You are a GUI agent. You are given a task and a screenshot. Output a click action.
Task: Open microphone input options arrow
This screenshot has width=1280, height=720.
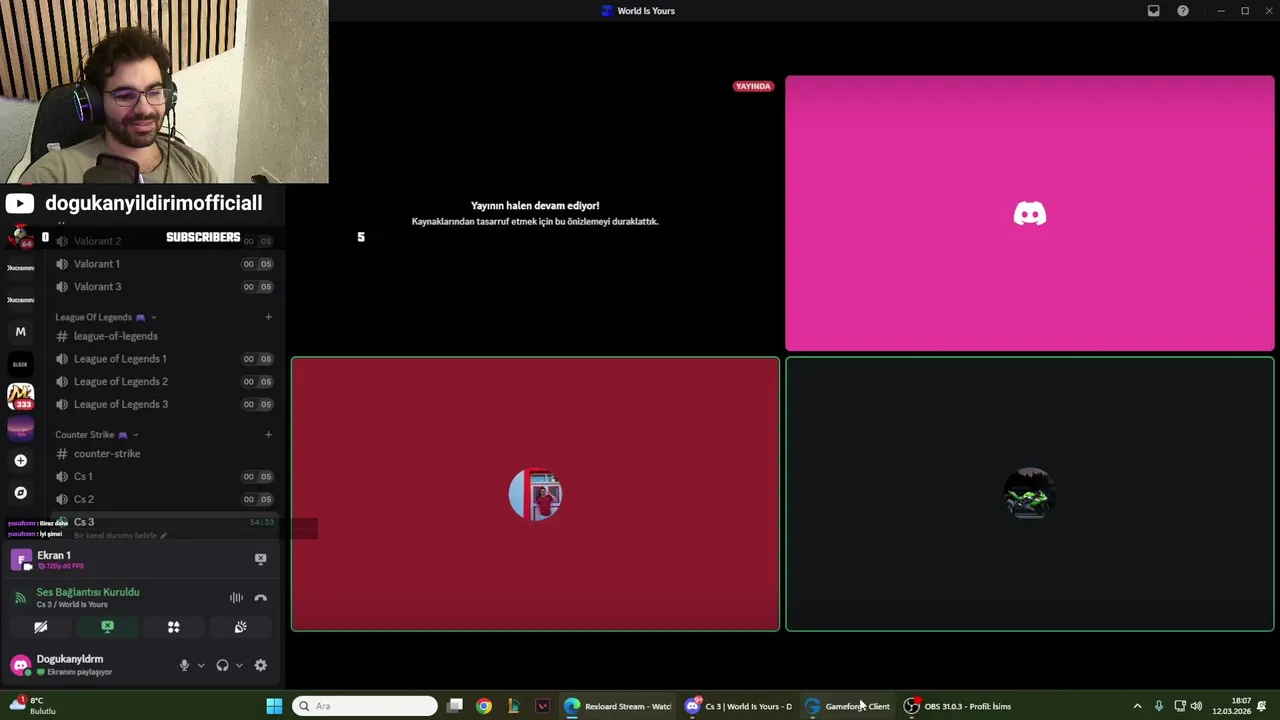tap(201, 665)
